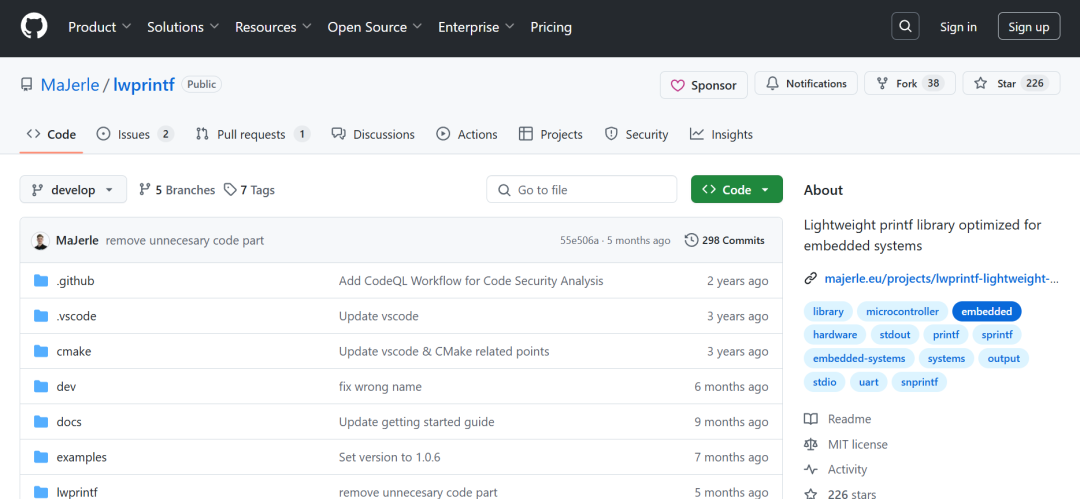
Task: Open the Readme book icon link
Action: 811,419
